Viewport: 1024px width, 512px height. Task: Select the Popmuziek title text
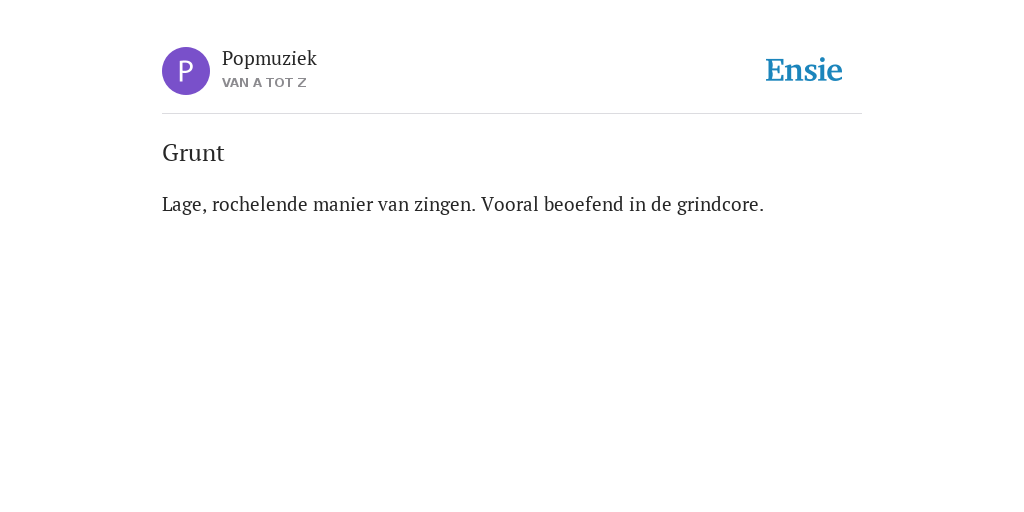(x=269, y=59)
